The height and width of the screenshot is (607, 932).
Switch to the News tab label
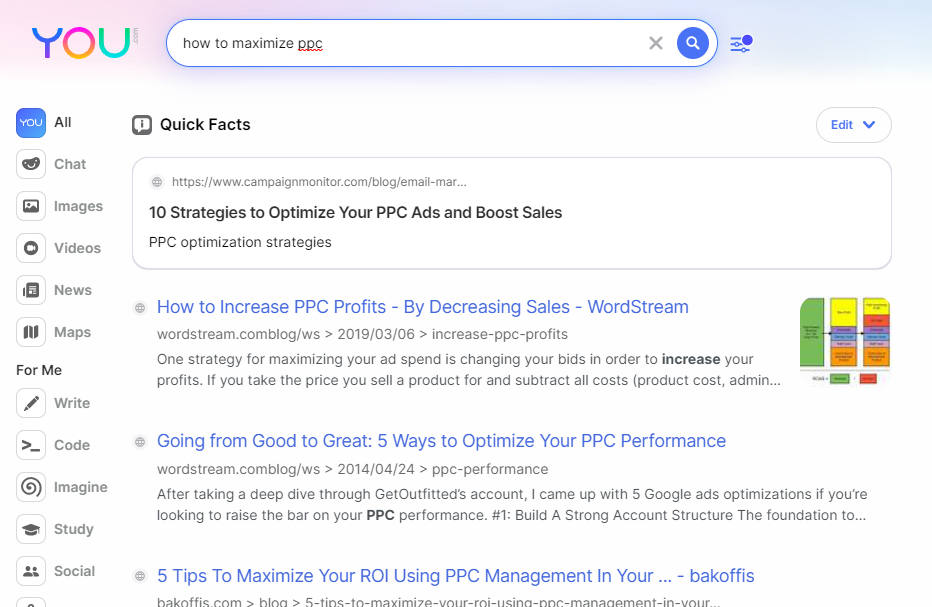73,290
